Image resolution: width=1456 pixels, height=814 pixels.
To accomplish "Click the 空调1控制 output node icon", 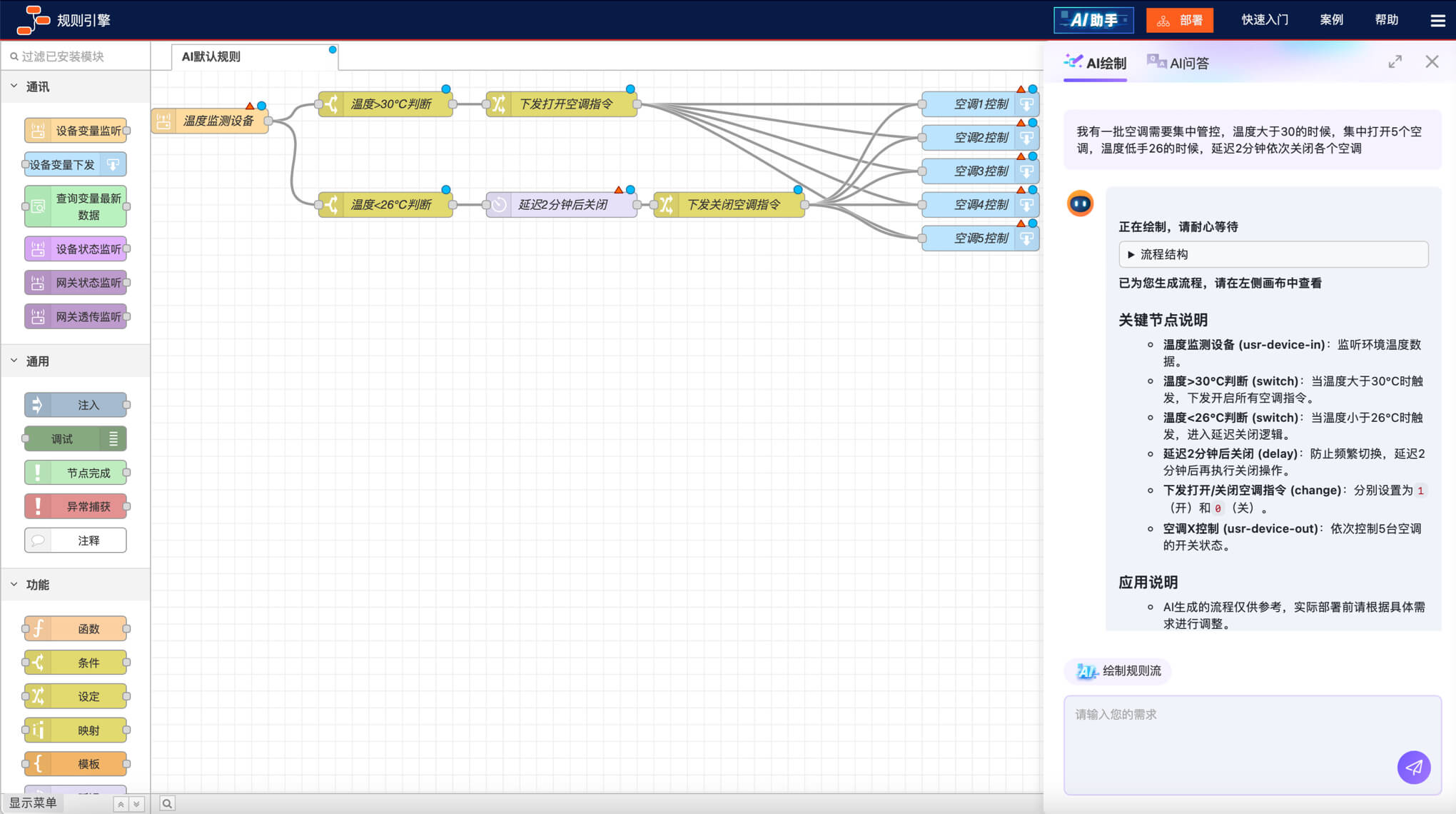I will point(1026,104).
